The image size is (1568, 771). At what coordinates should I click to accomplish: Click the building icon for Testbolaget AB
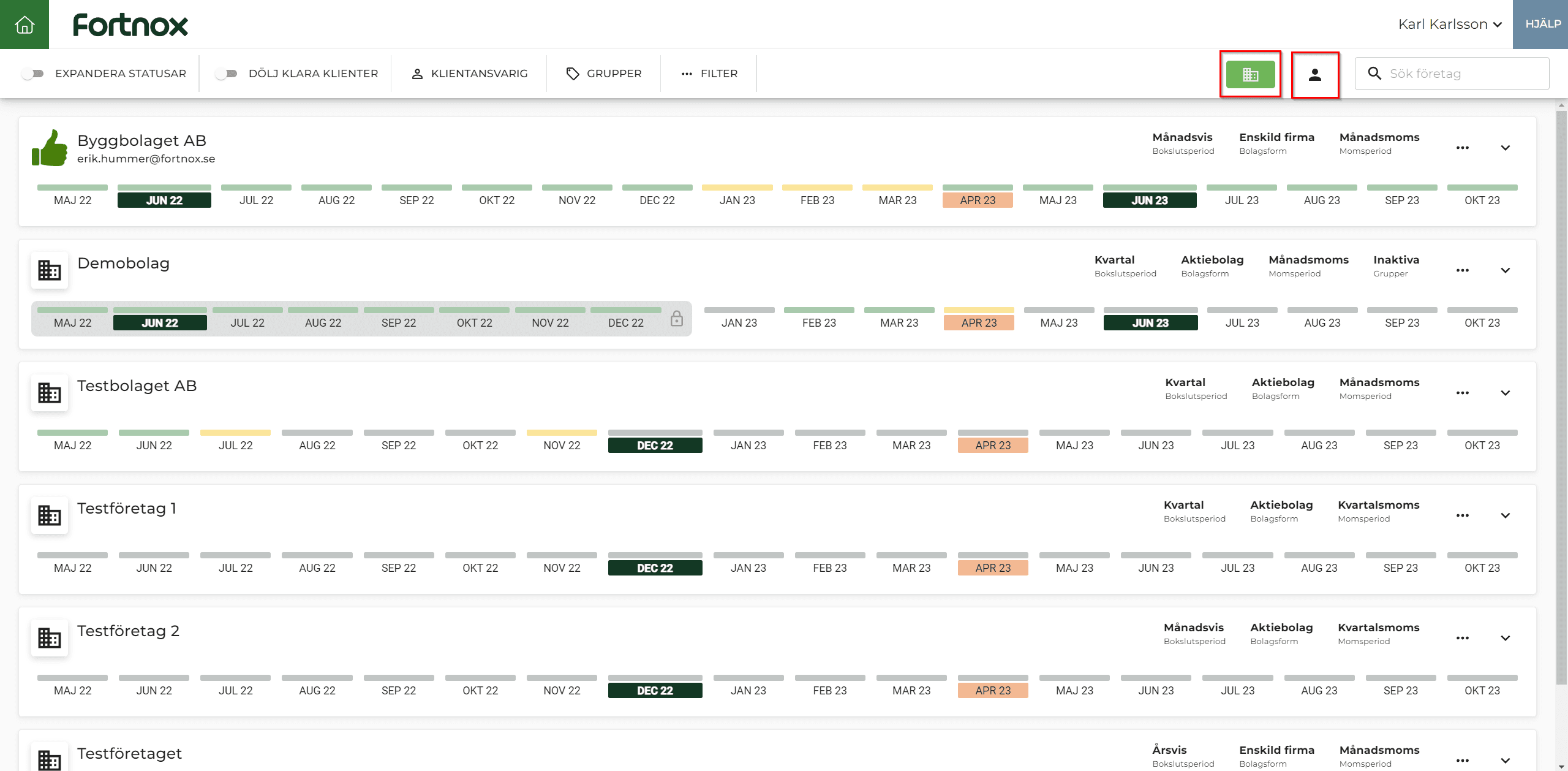pyautogui.click(x=50, y=393)
